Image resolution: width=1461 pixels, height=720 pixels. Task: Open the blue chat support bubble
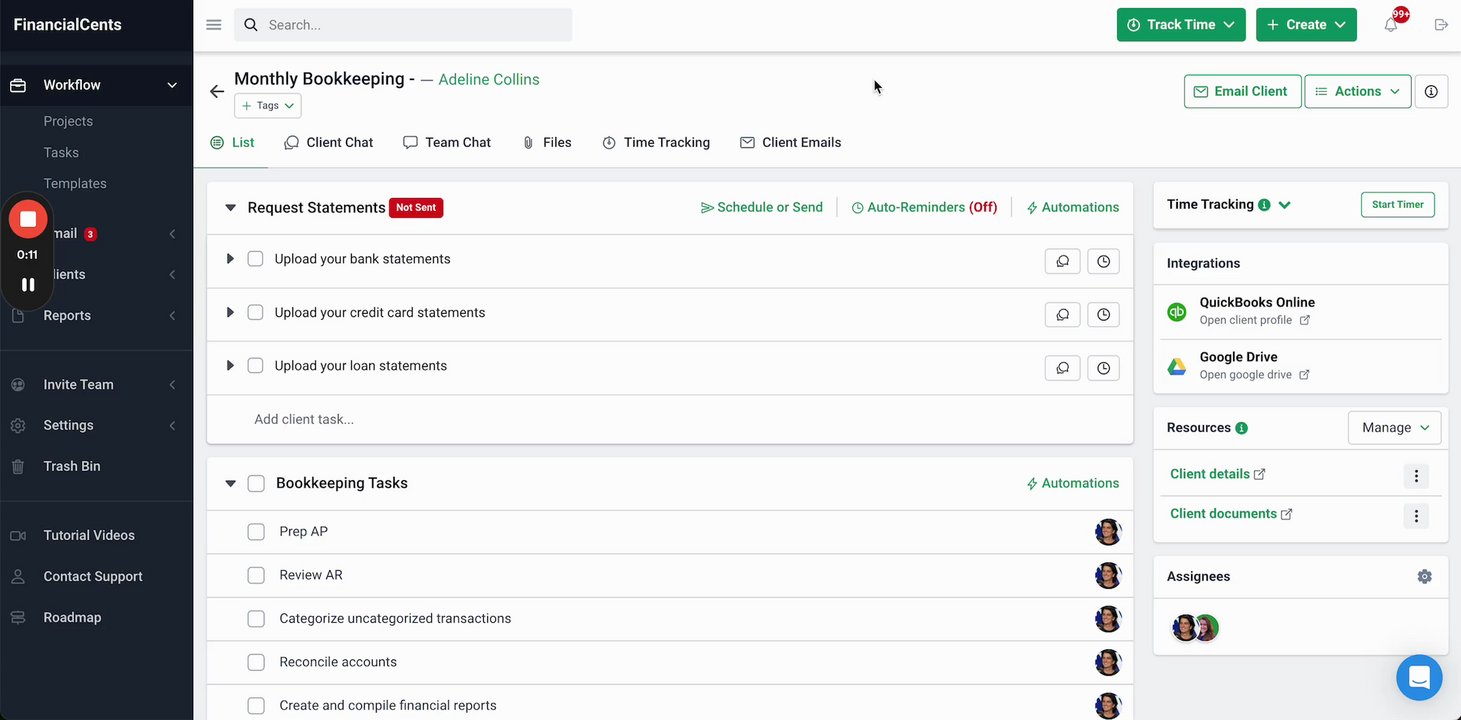pyautogui.click(x=1419, y=677)
